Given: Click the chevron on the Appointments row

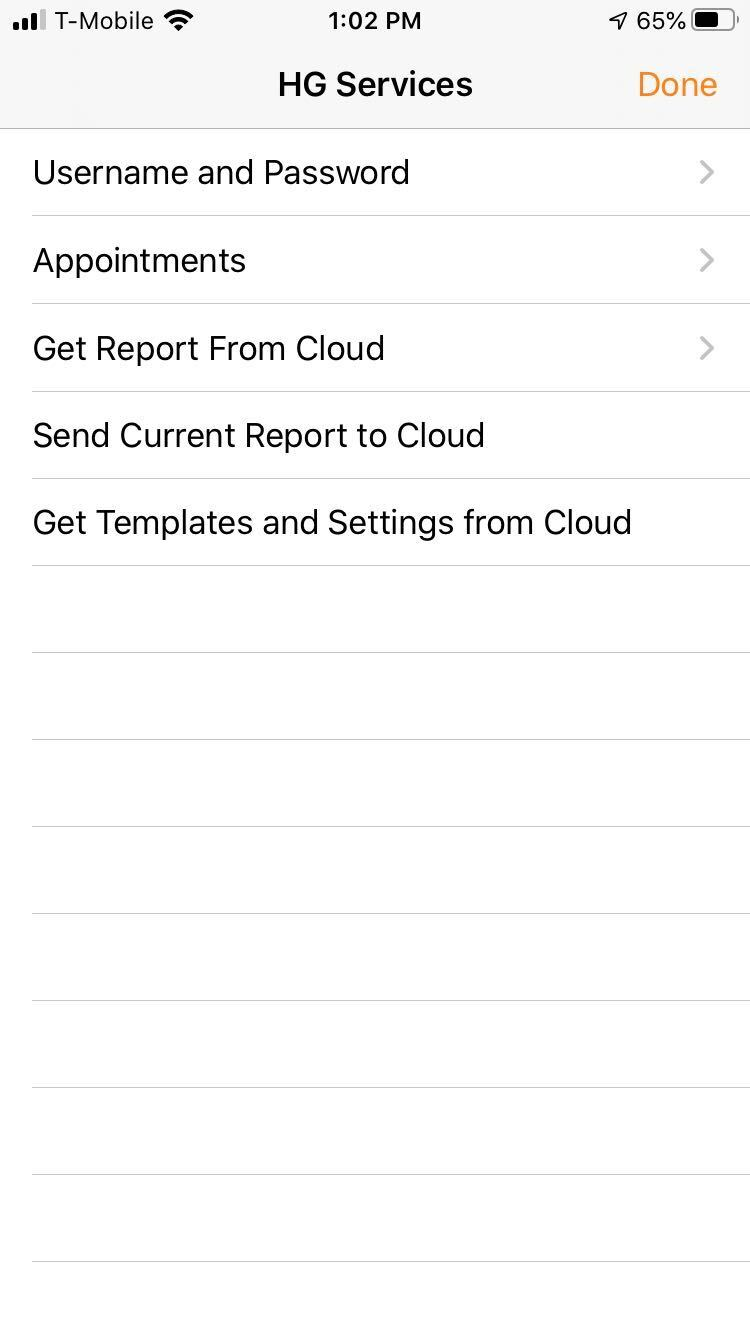Looking at the screenshot, I should point(707,260).
